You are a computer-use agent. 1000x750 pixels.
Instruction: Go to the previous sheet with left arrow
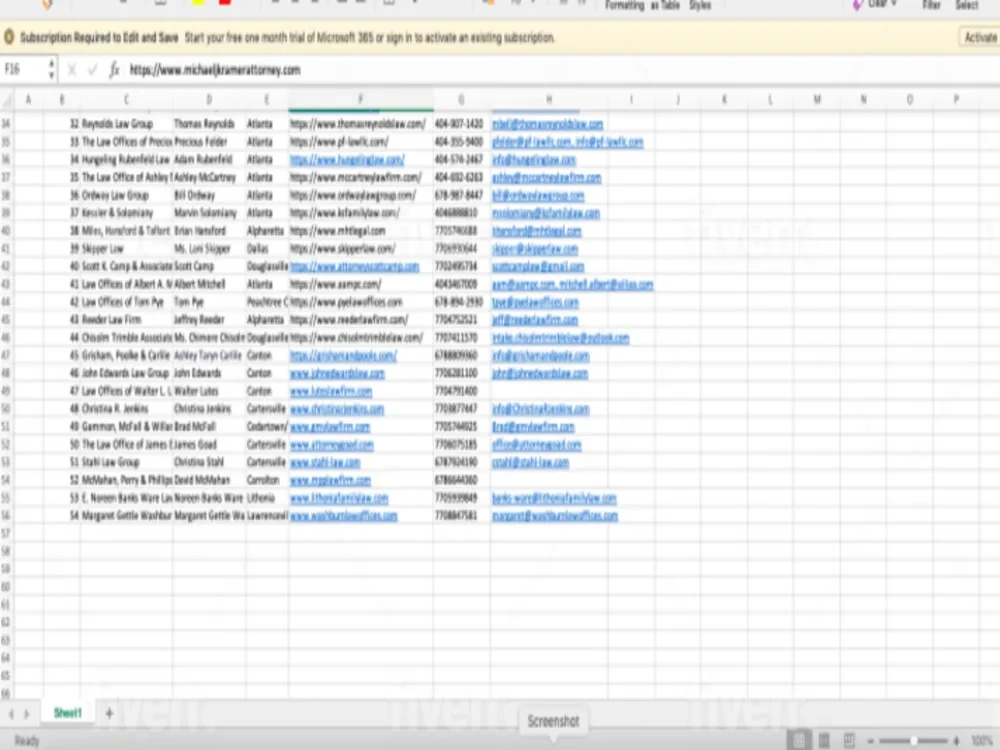coord(11,714)
